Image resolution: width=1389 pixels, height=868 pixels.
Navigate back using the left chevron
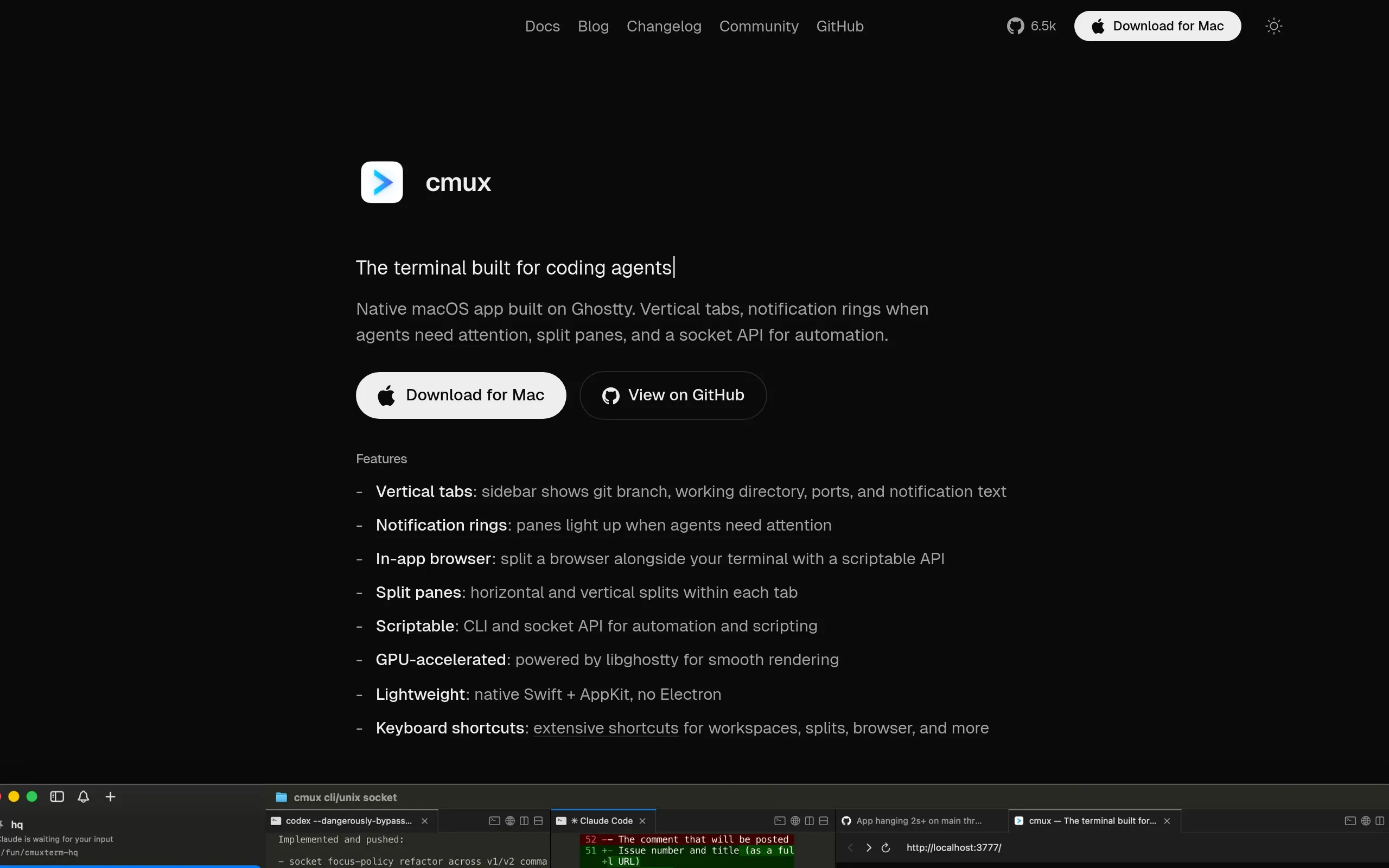click(851, 847)
